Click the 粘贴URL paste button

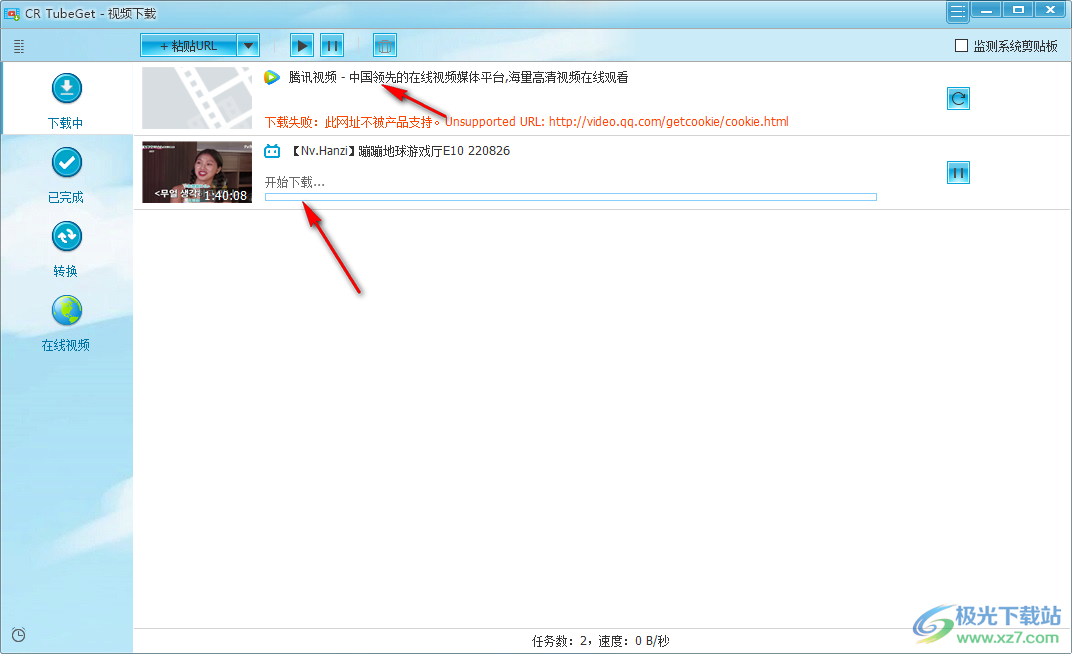click(189, 46)
